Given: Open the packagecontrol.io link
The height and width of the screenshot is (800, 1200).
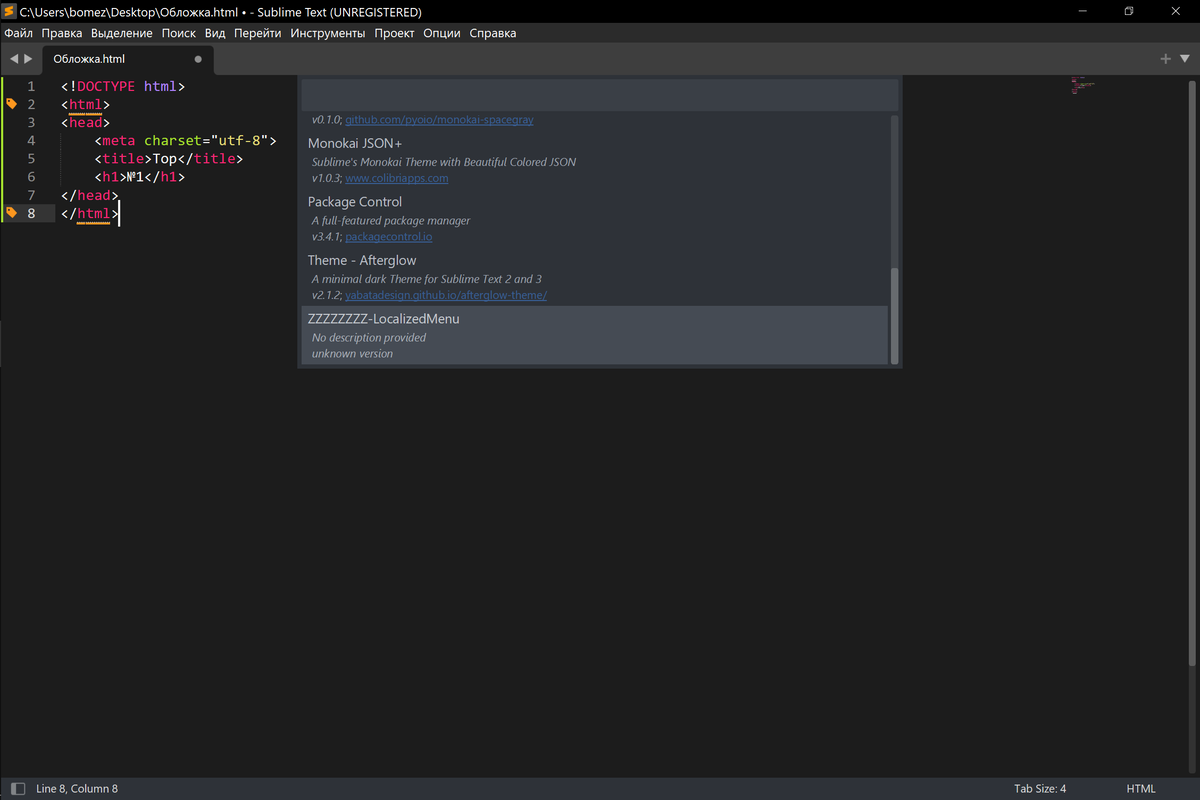Looking at the screenshot, I should 389,237.
